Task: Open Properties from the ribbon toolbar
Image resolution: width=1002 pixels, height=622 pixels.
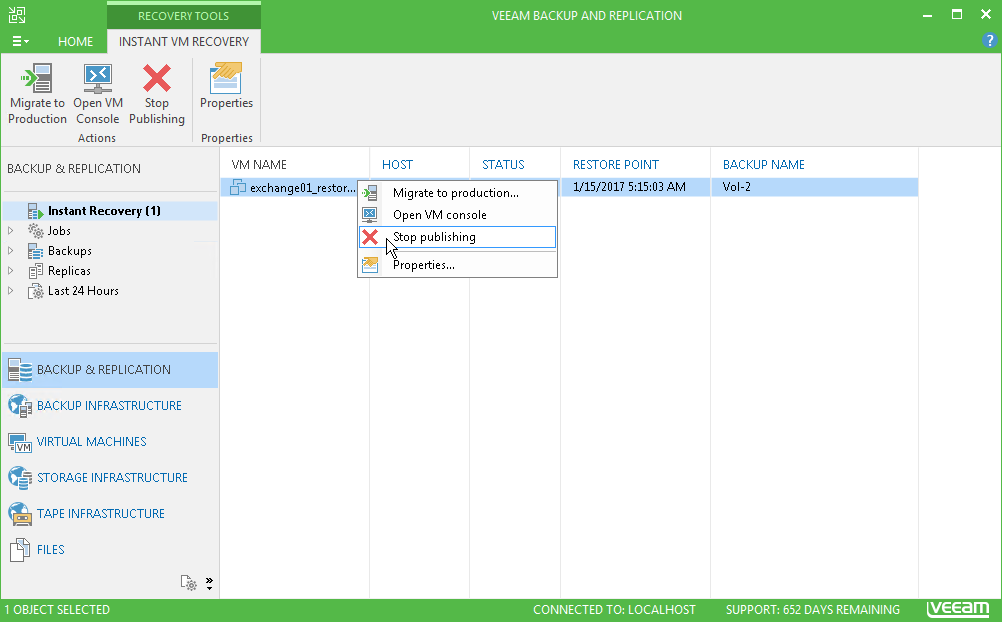Action: click(226, 86)
